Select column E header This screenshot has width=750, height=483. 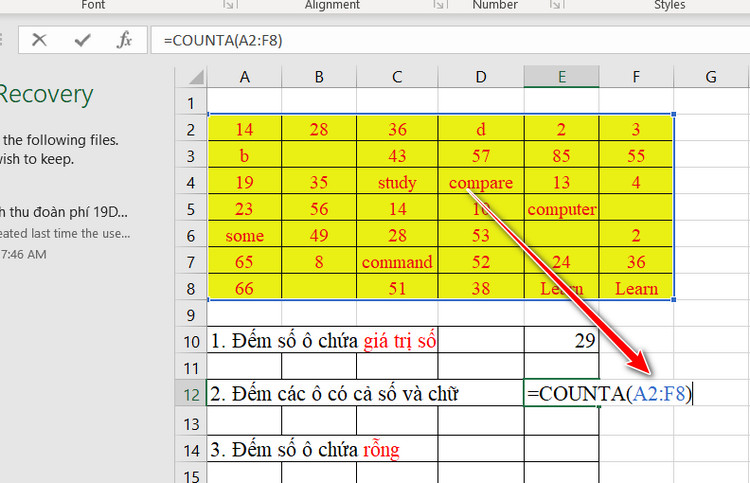561,77
